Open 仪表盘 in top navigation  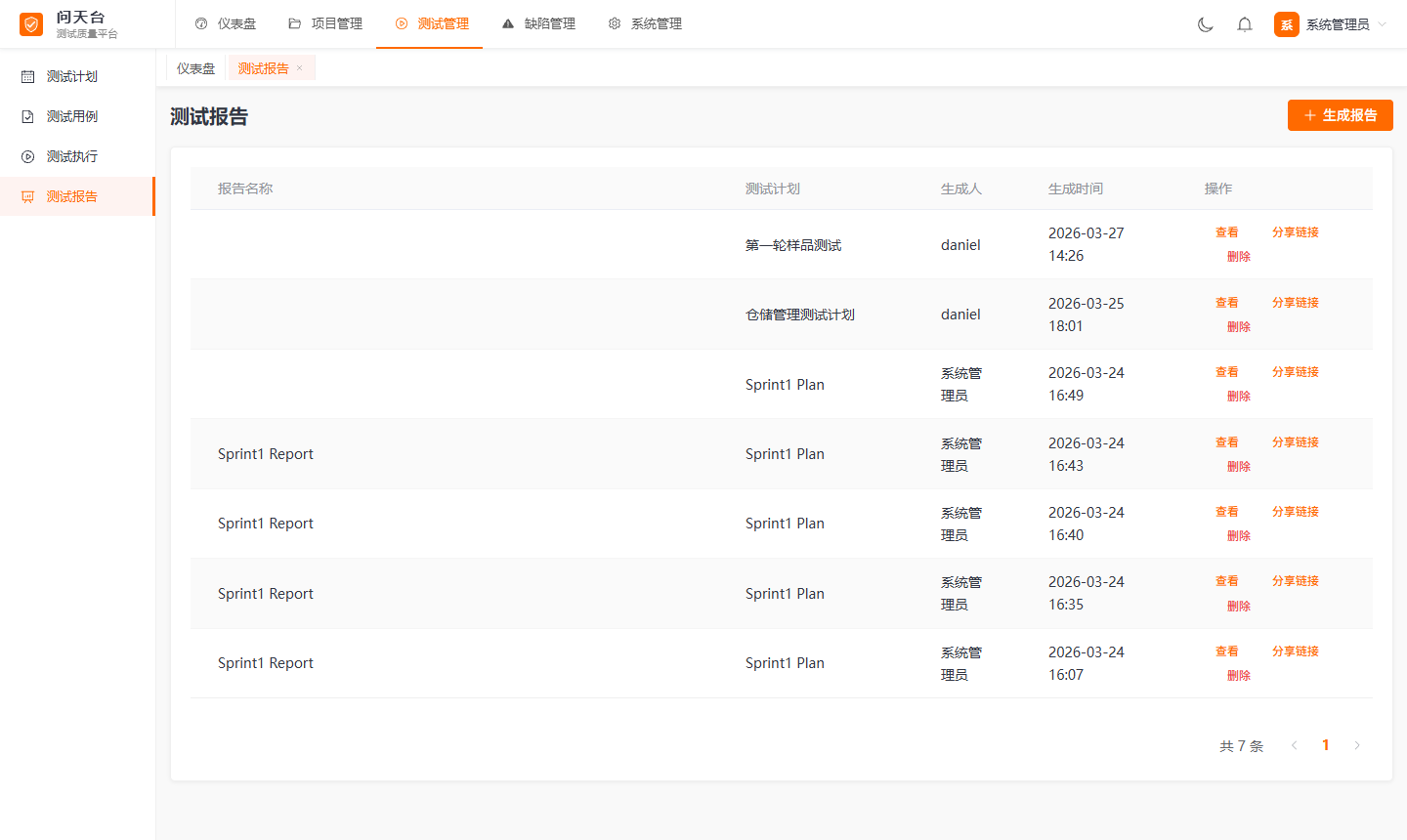pyautogui.click(x=225, y=23)
